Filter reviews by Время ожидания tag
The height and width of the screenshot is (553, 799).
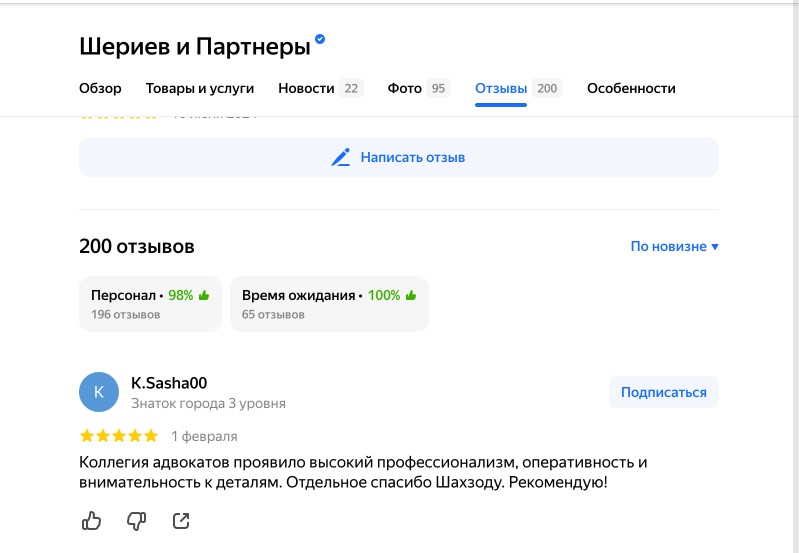tap(329, 304)
